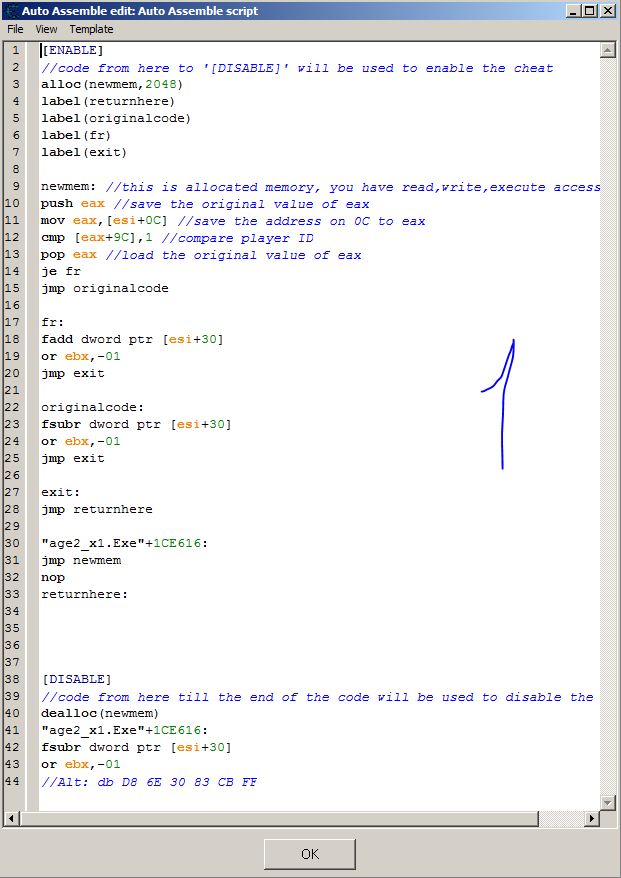The height and width of the screenshot is (878, 621).
Task: Click the 'fadd dword ptr [esi+30]' line
Action: (x=132, y=339)
